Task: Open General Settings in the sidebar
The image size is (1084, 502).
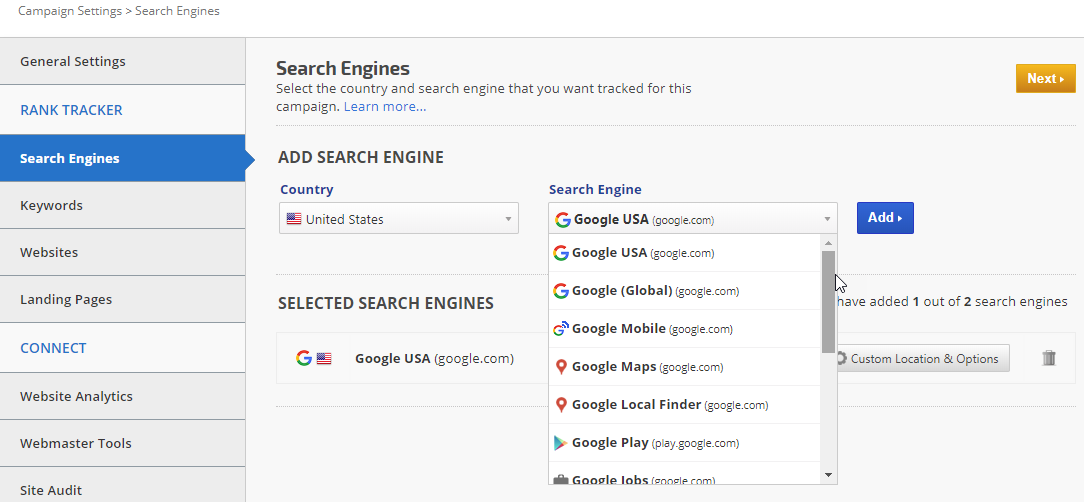Action: pyautogui.click(x=73, y=61)
